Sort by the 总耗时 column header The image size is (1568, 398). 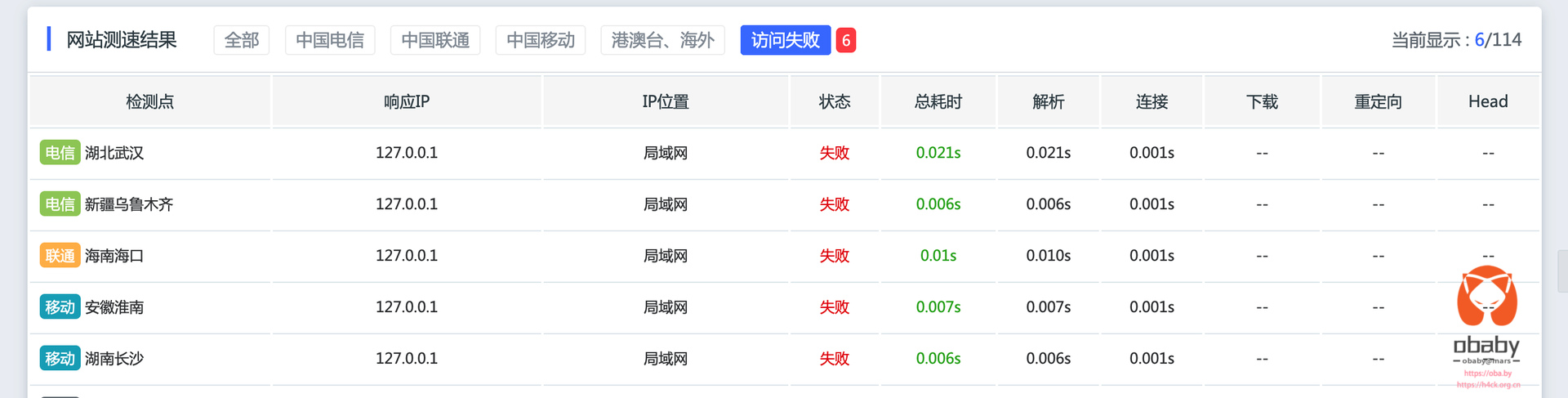(938, 101)
